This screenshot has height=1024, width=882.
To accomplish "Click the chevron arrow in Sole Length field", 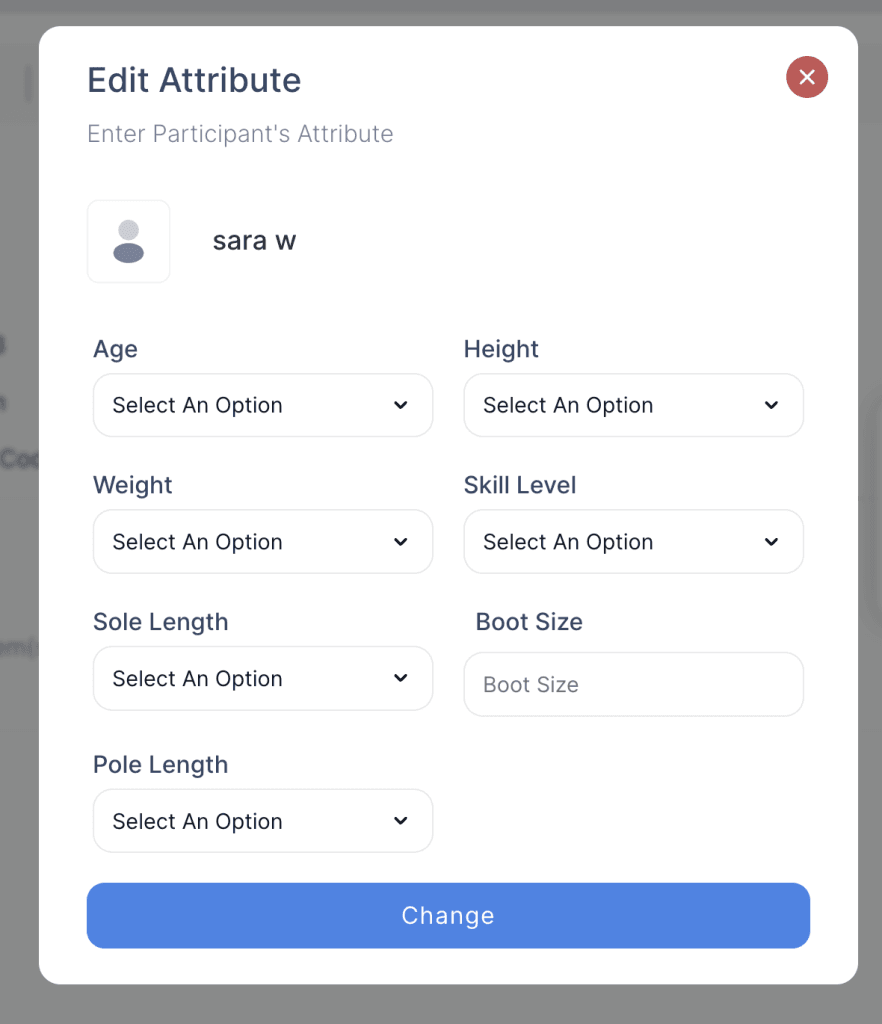I will (401, 678).
